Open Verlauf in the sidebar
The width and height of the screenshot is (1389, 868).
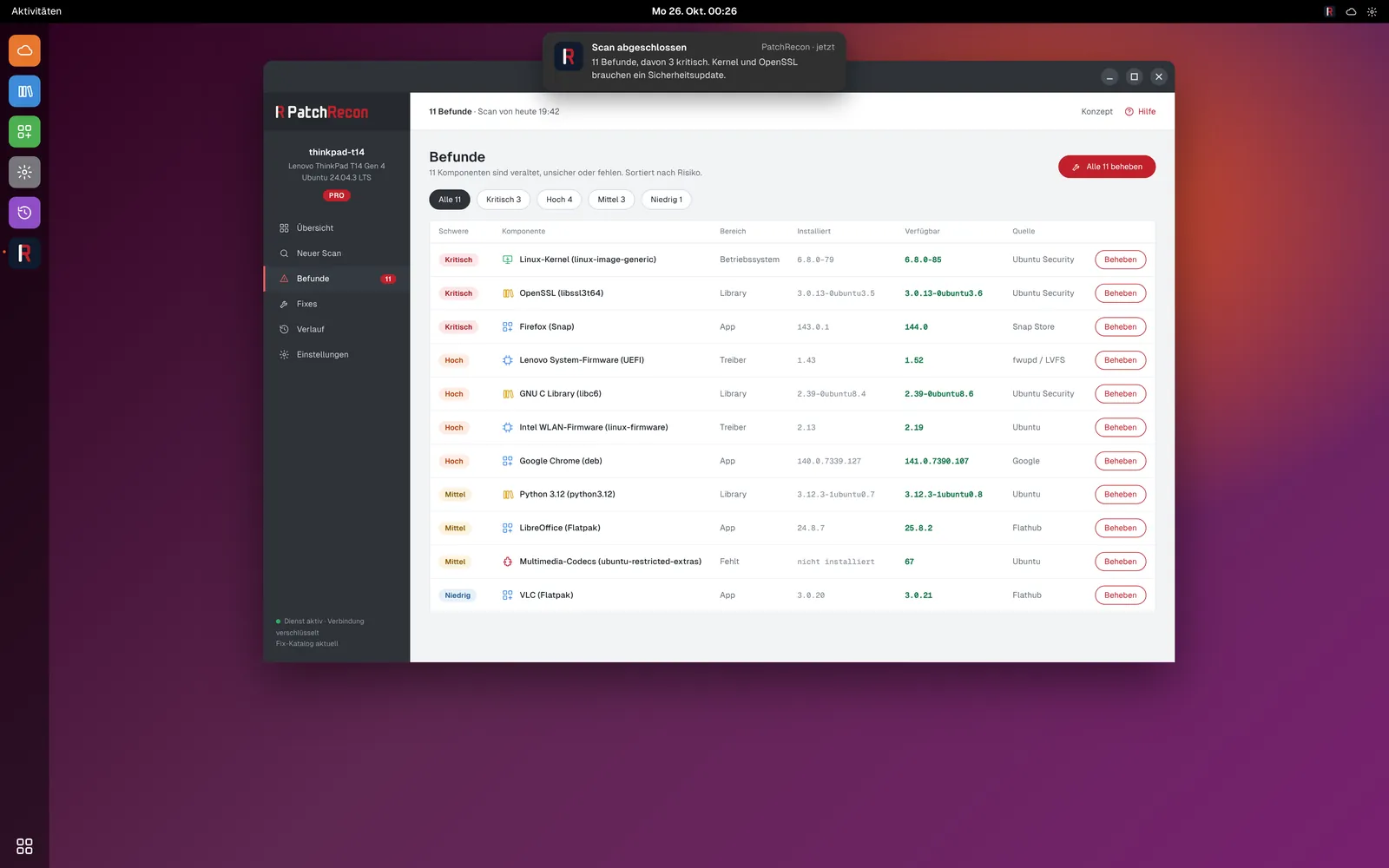coord(337,329)
